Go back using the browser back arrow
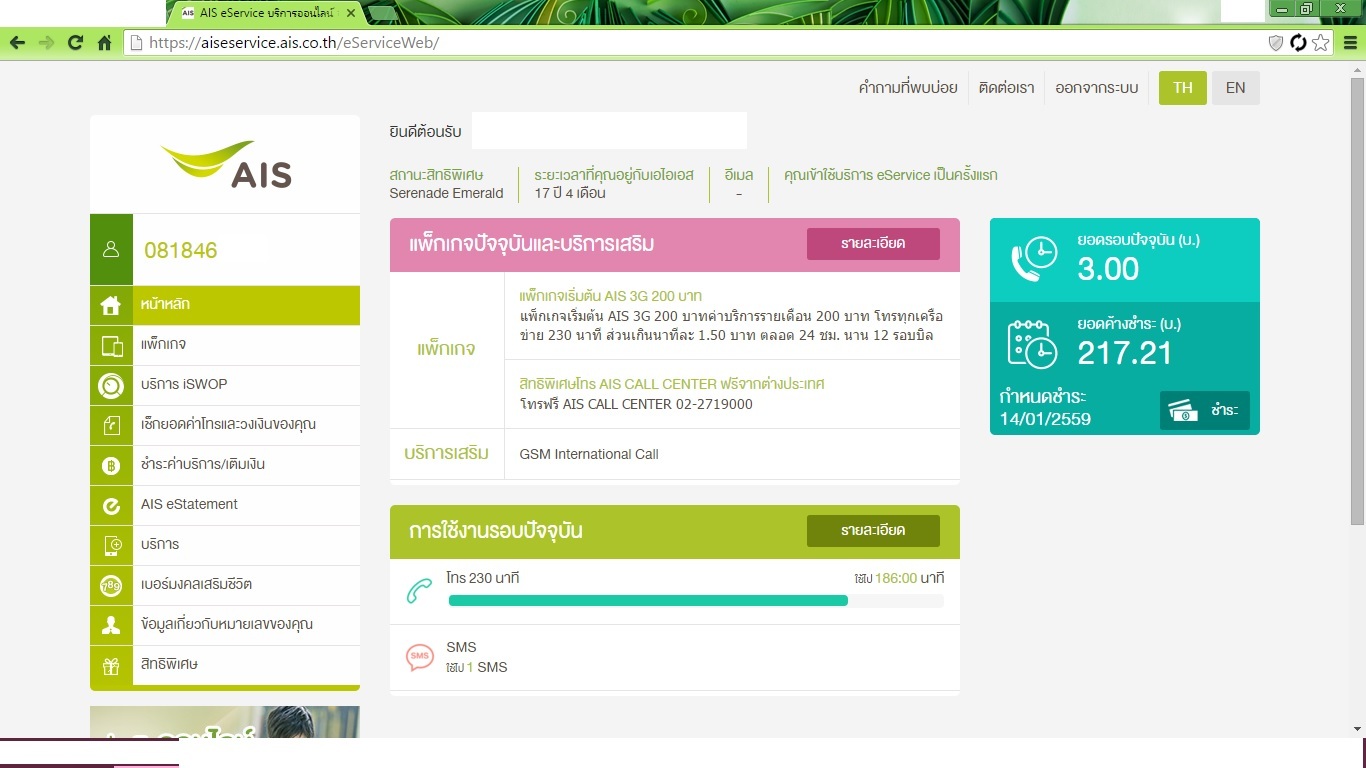This screenshot has width=1366, height=768. coord(17,43)
